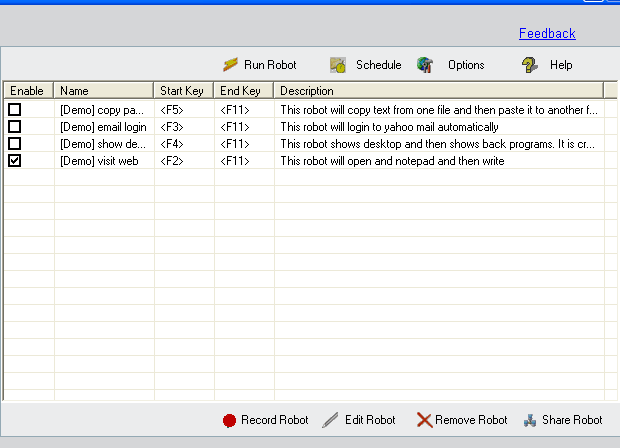Click <F11> end key in visit web row

244,161
